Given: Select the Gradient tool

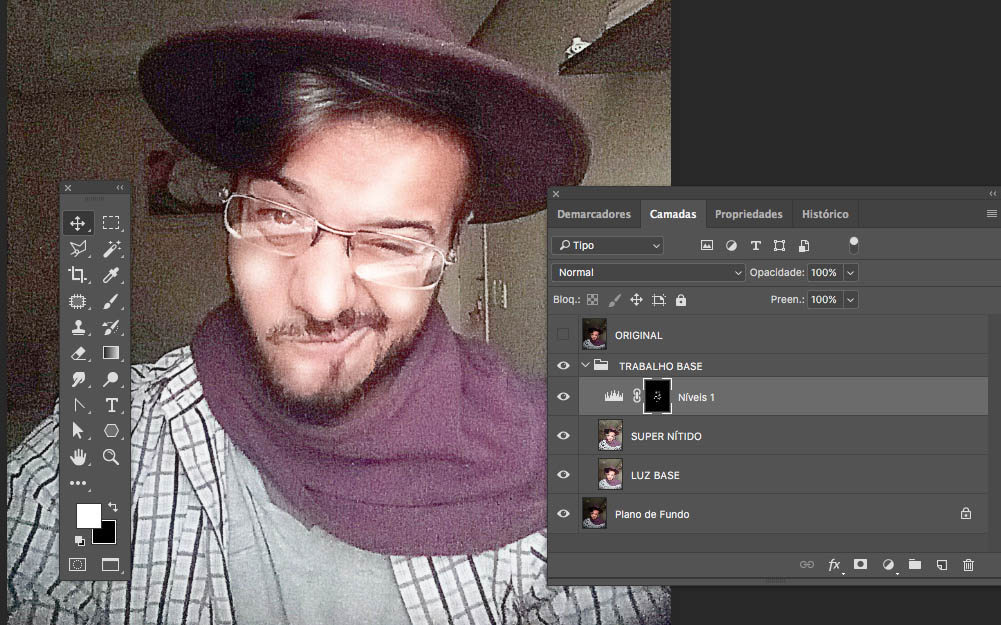Looking at the screenshot, I should pos(112,352).
